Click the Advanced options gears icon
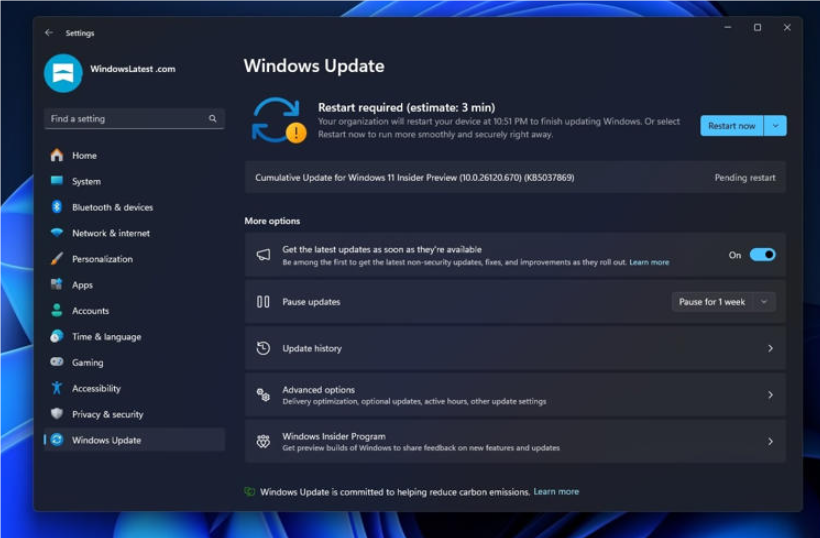The image size is (820, 538). (263, 395)
